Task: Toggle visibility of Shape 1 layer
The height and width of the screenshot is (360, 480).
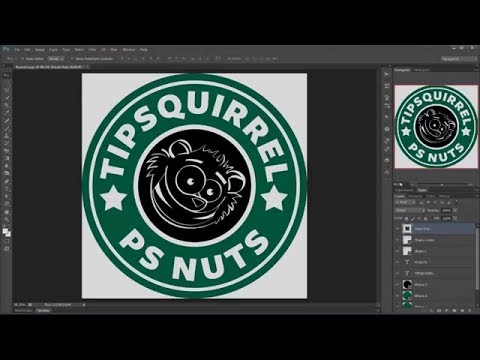Action: click(x=397, y=251)
